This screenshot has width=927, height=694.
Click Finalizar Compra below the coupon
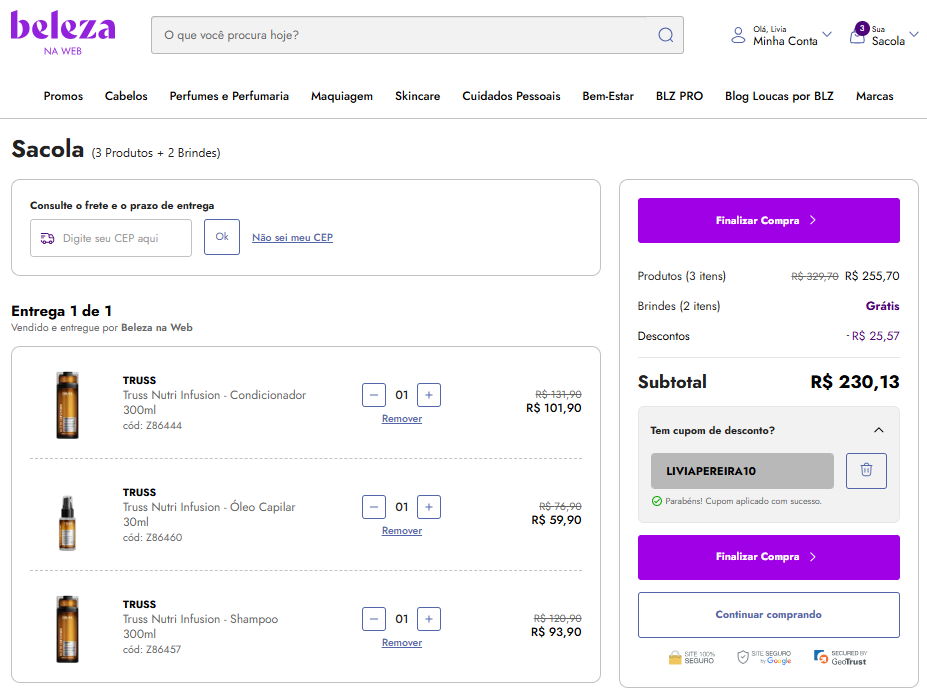(769, 557)
